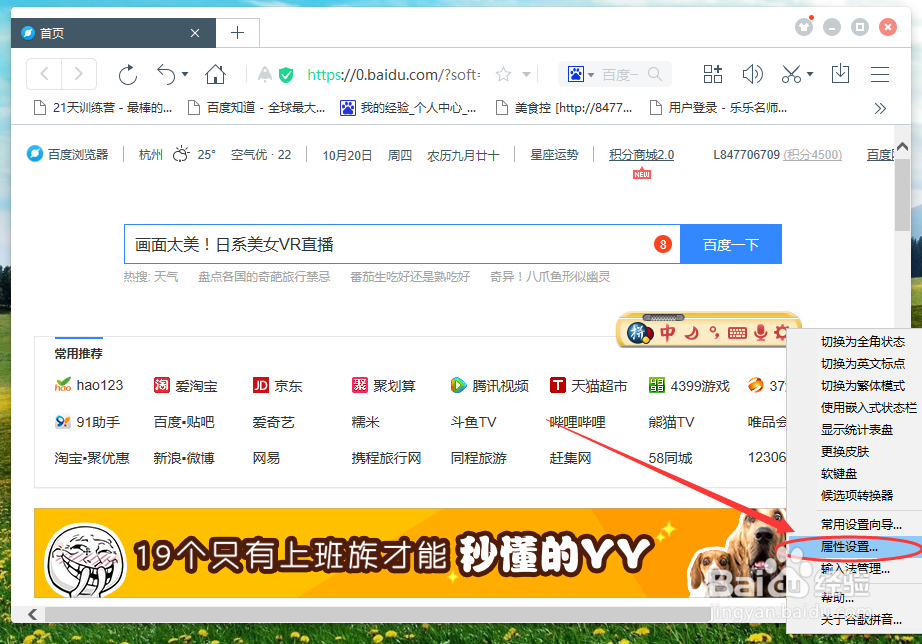922x644 pixels.
Task: Open the soft keyboard icon on the pinyin toolbar
Action: [737, 333]
